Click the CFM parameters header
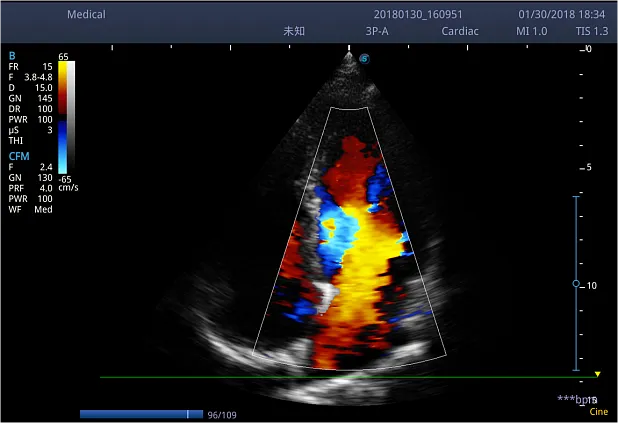 click(x=18, y=156)
